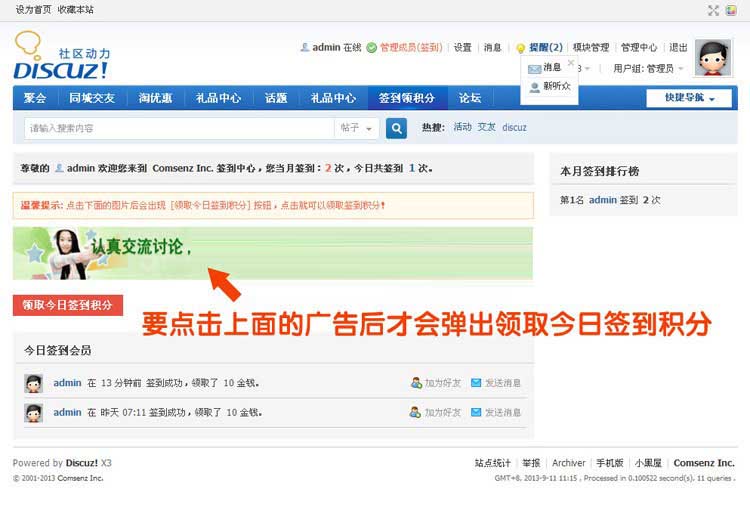The width and height of the screenshot is (750, 523).
Task: Click the hot search link 活动
Action: coord(463,127)
